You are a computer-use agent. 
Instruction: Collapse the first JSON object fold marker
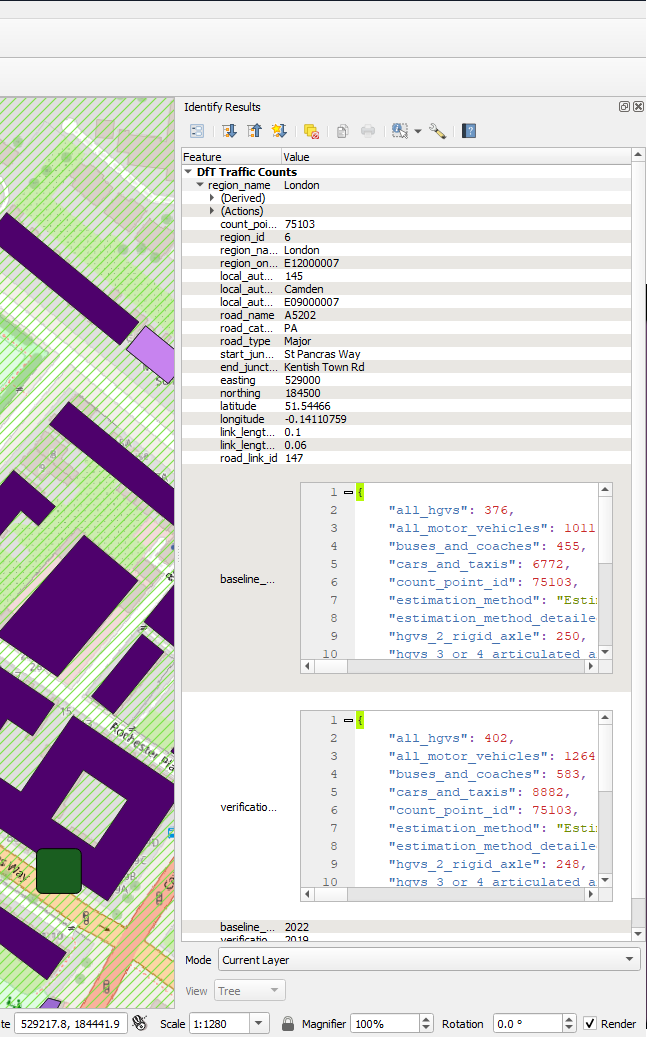click(348, 492)
